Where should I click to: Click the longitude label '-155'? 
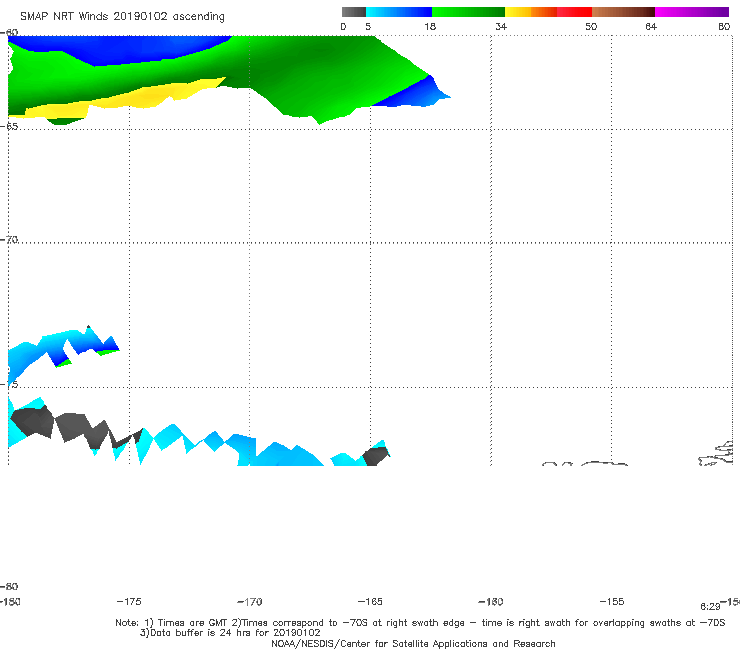click(612, 601)
